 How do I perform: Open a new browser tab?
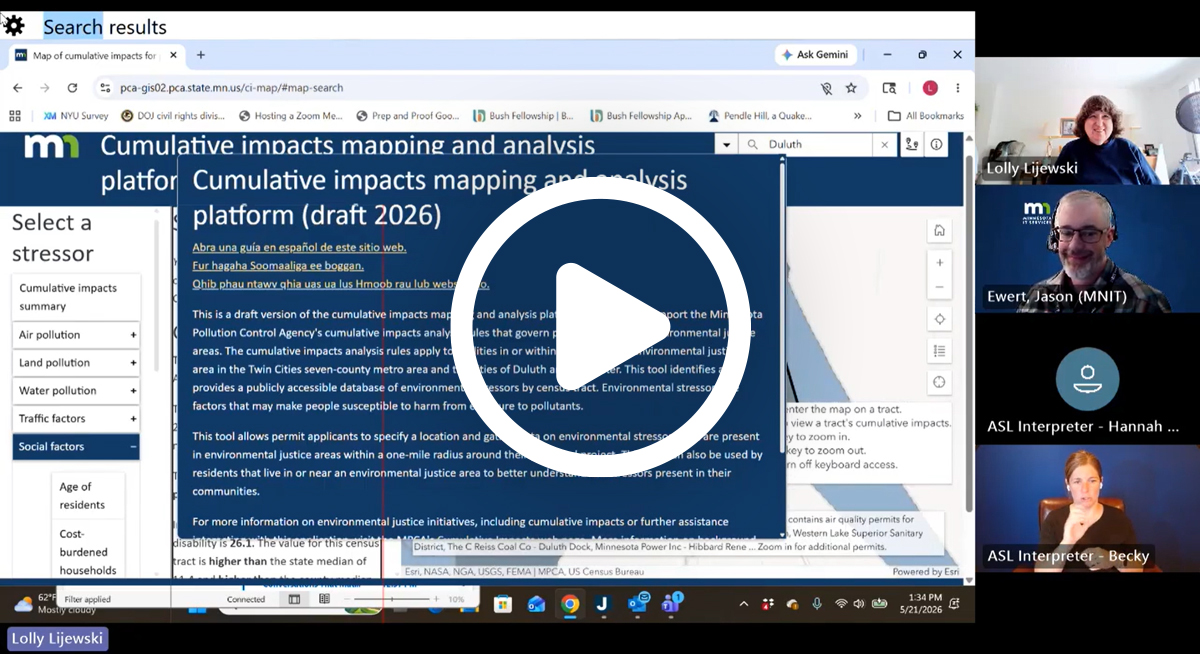pyautogui.click(x=200, y=55)
